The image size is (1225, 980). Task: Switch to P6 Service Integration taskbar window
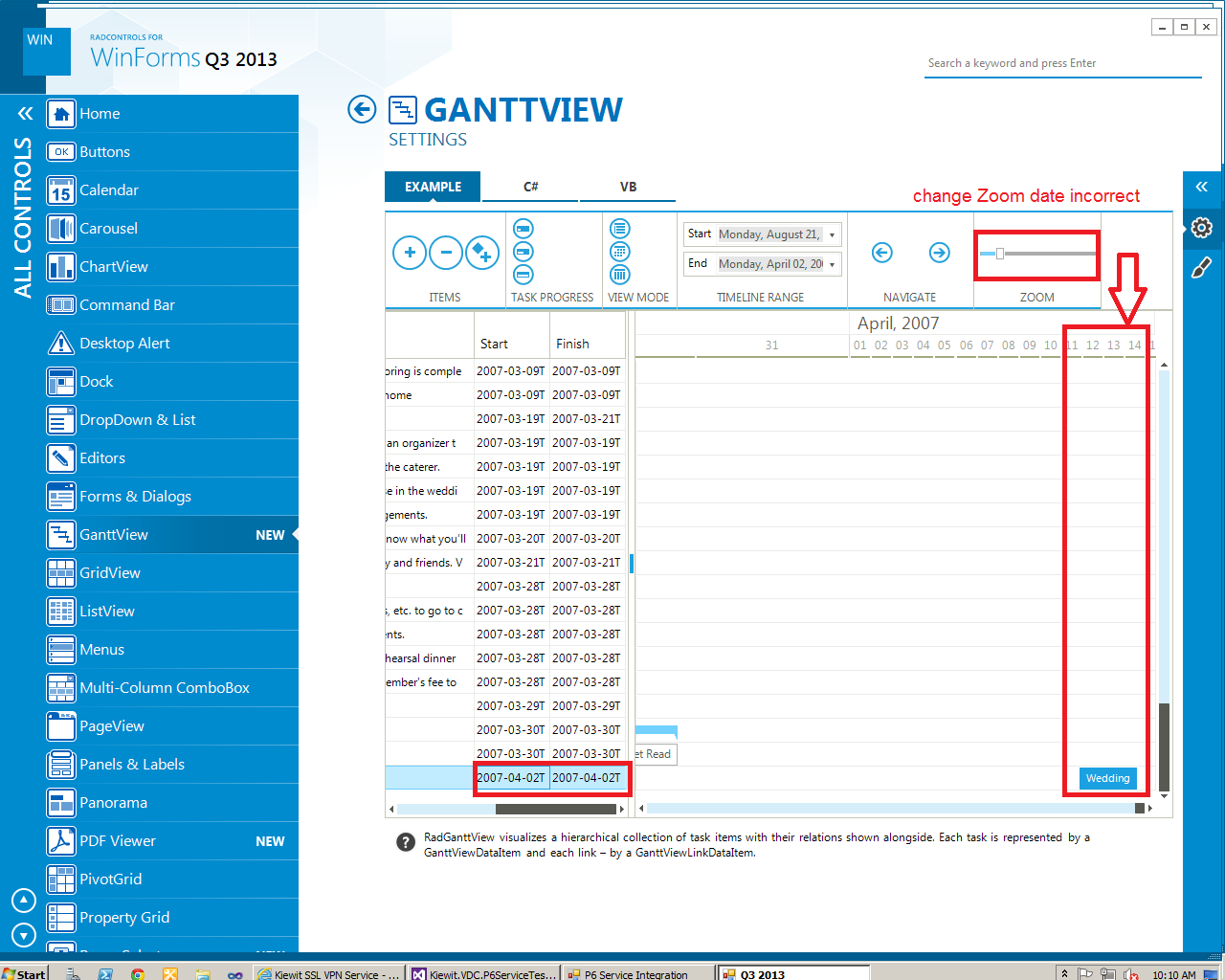click(x=637, y=973)
